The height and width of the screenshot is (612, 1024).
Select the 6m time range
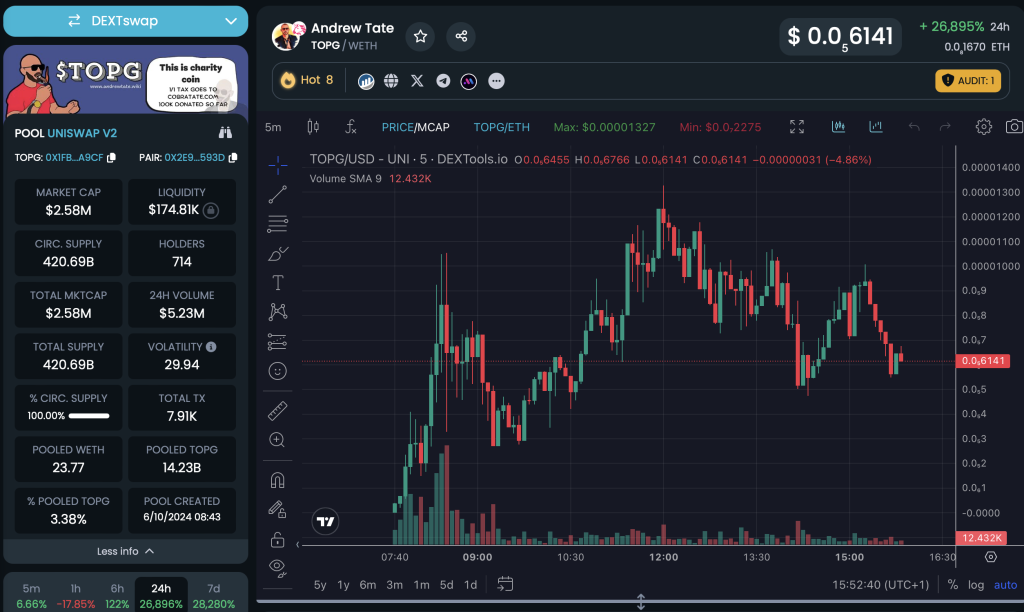click(x=368, y=585)
